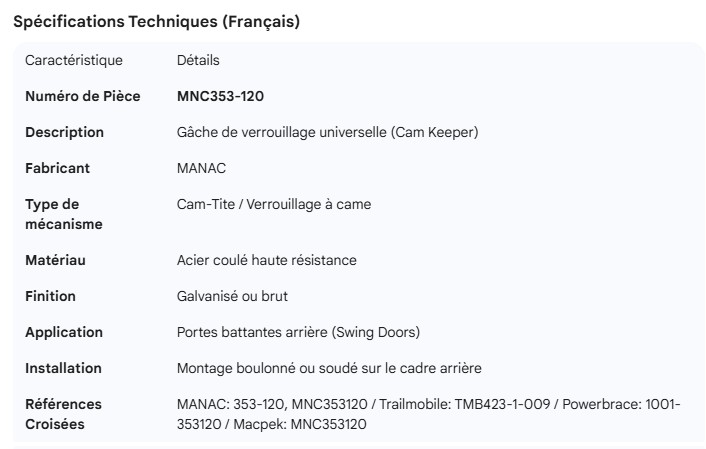This screenshot has height=449, width=706.
Task: Click the Détails column header
Action: (198, 60)
